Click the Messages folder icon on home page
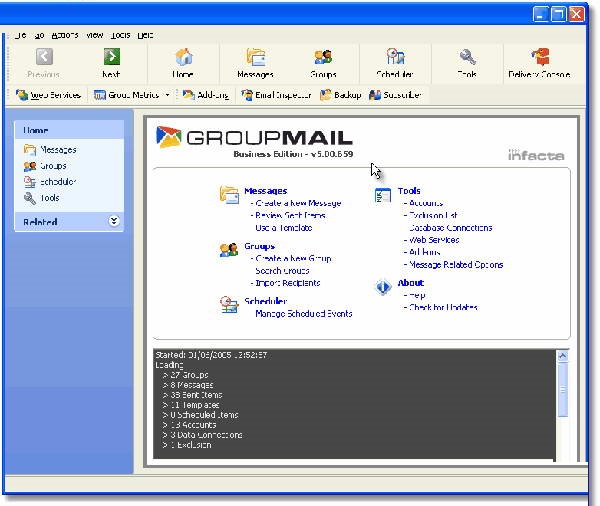This screenshot has width=600, height=506. (229, 194)
